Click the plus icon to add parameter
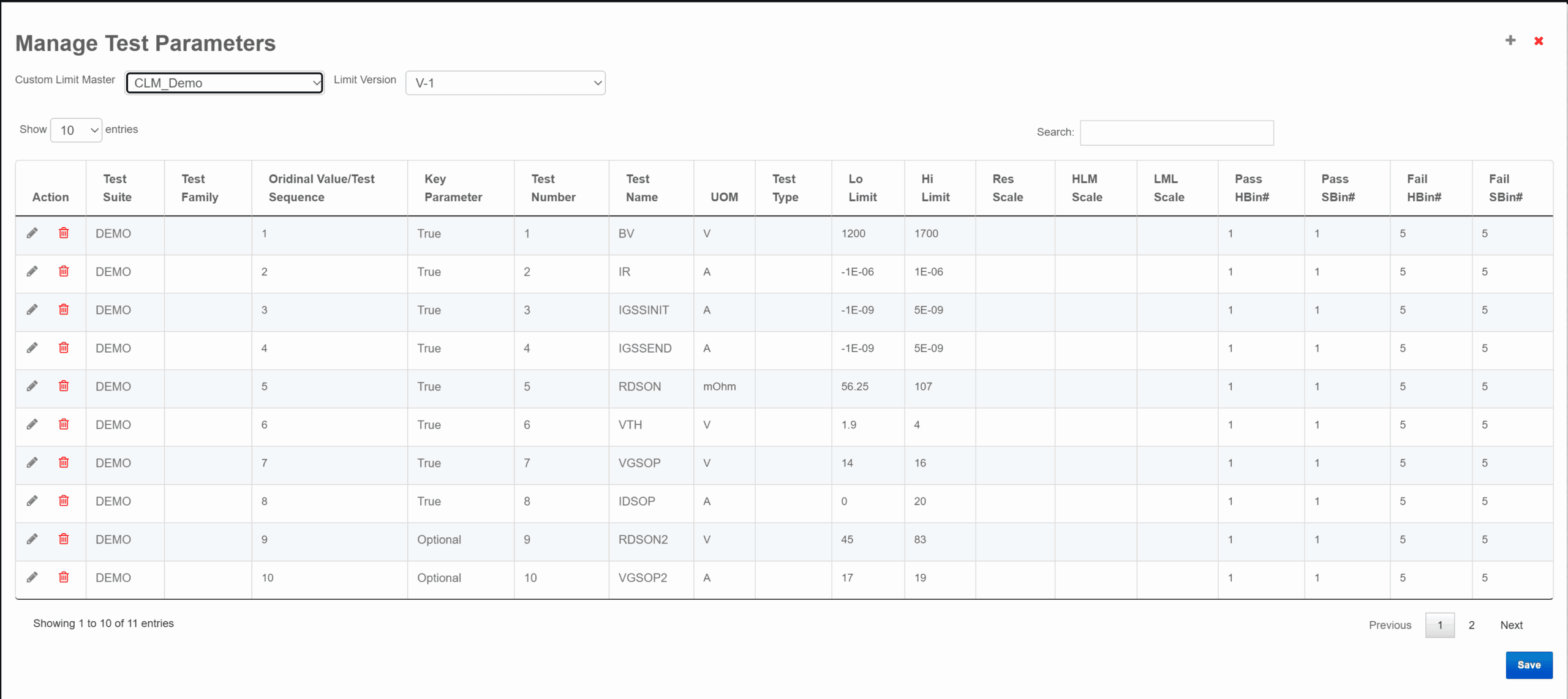Viewport: 1568px width, 699px height. click(1510, 40)
